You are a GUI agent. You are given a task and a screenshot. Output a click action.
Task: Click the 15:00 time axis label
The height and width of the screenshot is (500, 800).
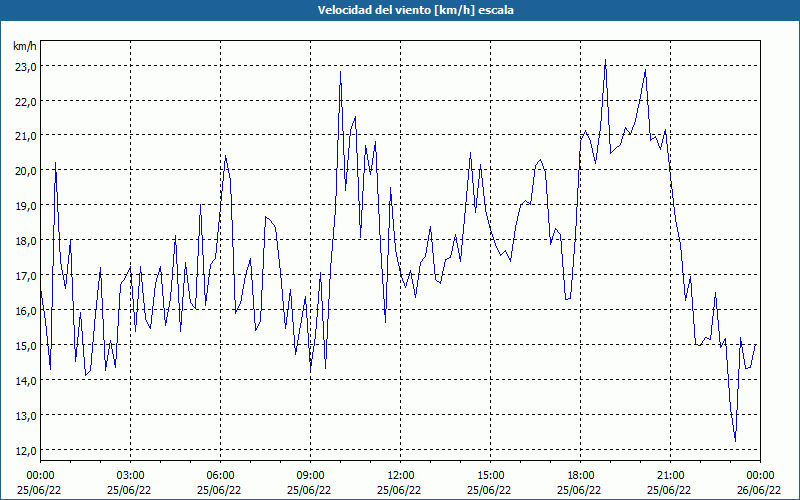[x=490, y=476]
